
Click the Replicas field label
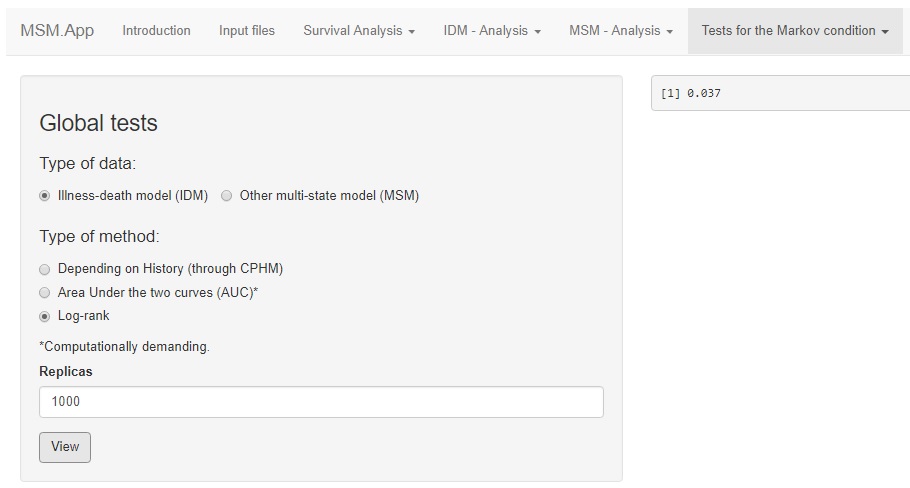(x=66, y=372)
